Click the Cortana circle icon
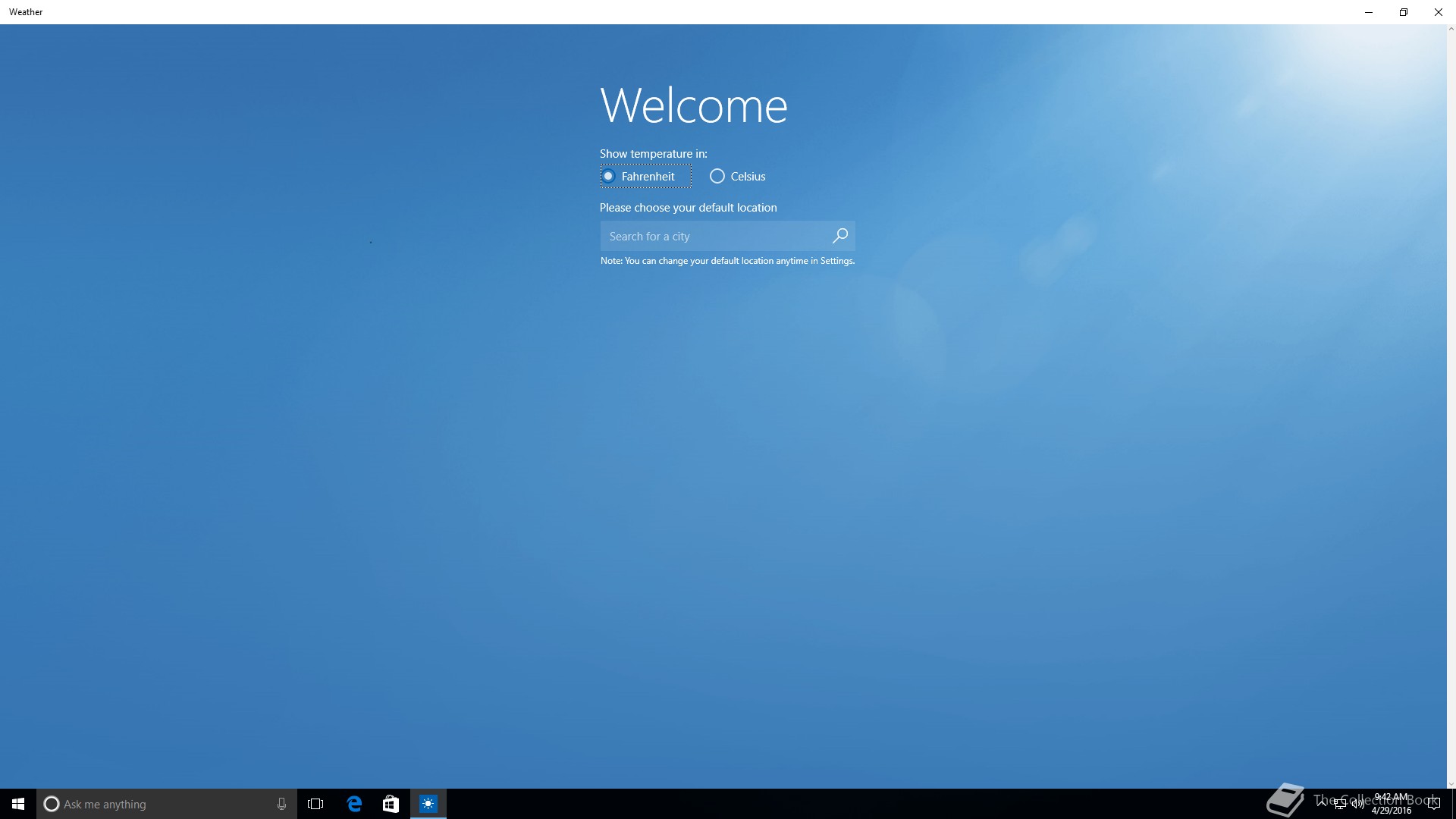 pyautogui.click(x=52, y=804)
